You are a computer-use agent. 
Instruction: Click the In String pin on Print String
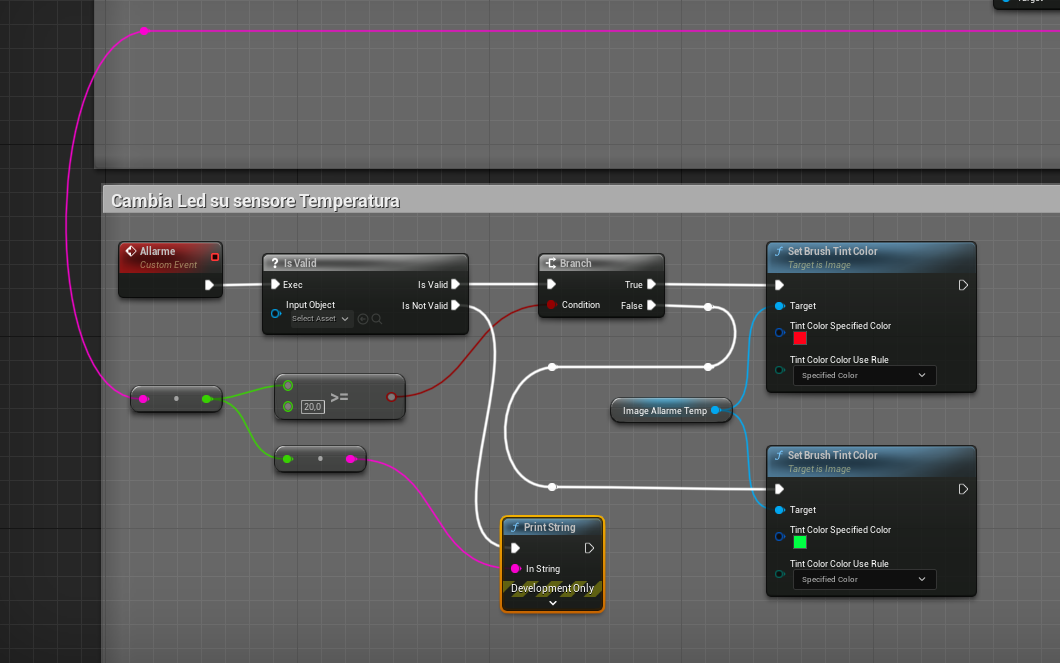(516, 568)
